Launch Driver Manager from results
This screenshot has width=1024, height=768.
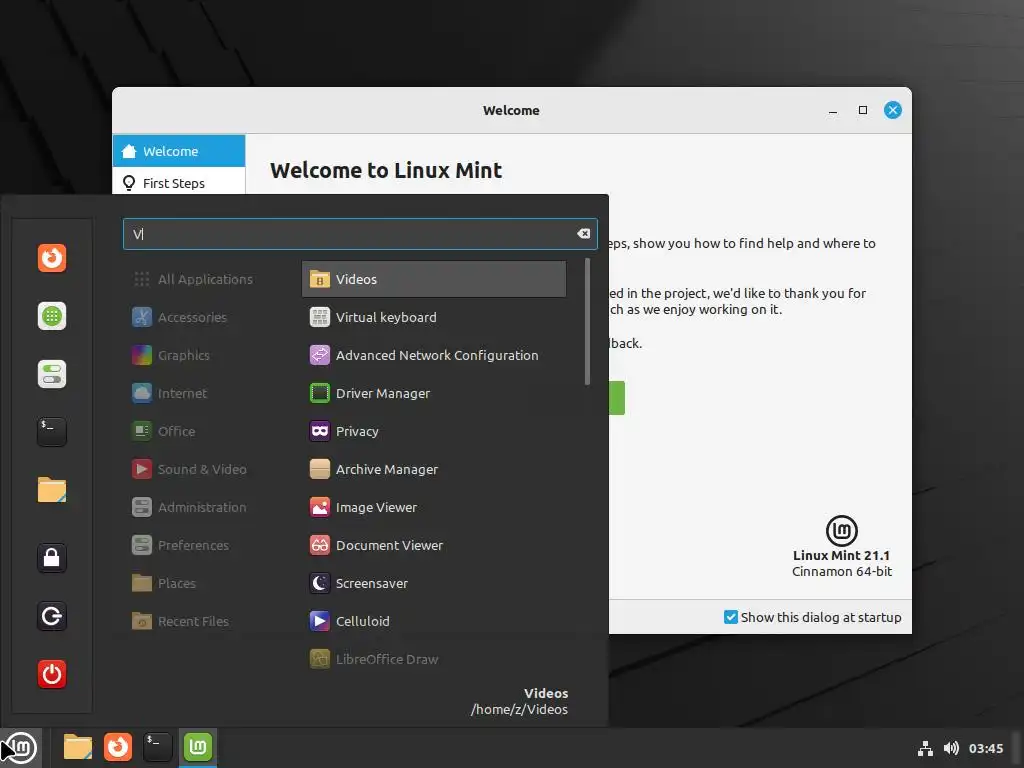point(434,393)
